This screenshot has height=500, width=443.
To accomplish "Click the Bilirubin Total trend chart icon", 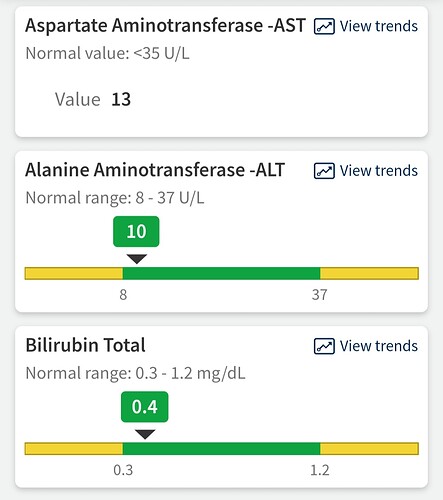I will point(324,346).
